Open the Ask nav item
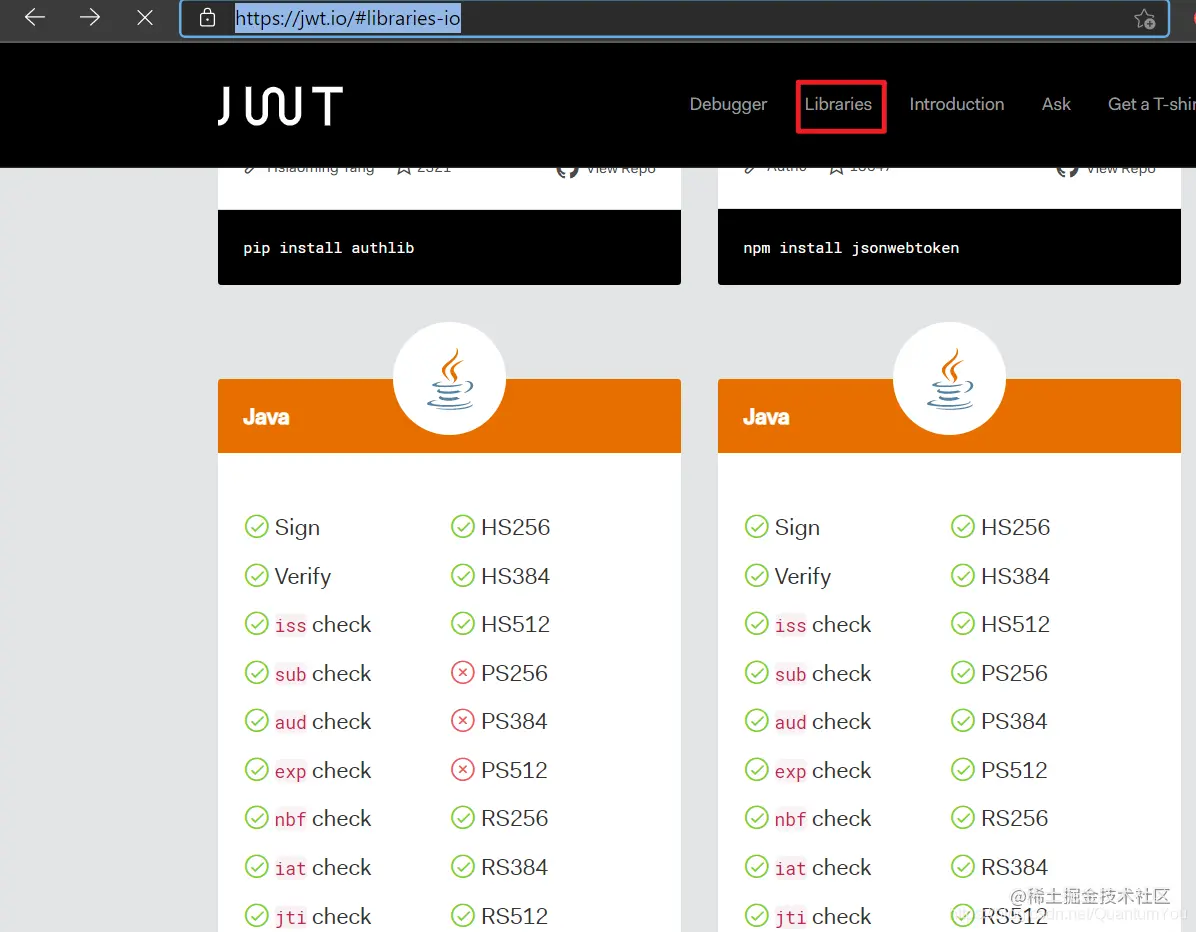Image resolution: width=1196 pixels, height=932 pixels. 1056,104
